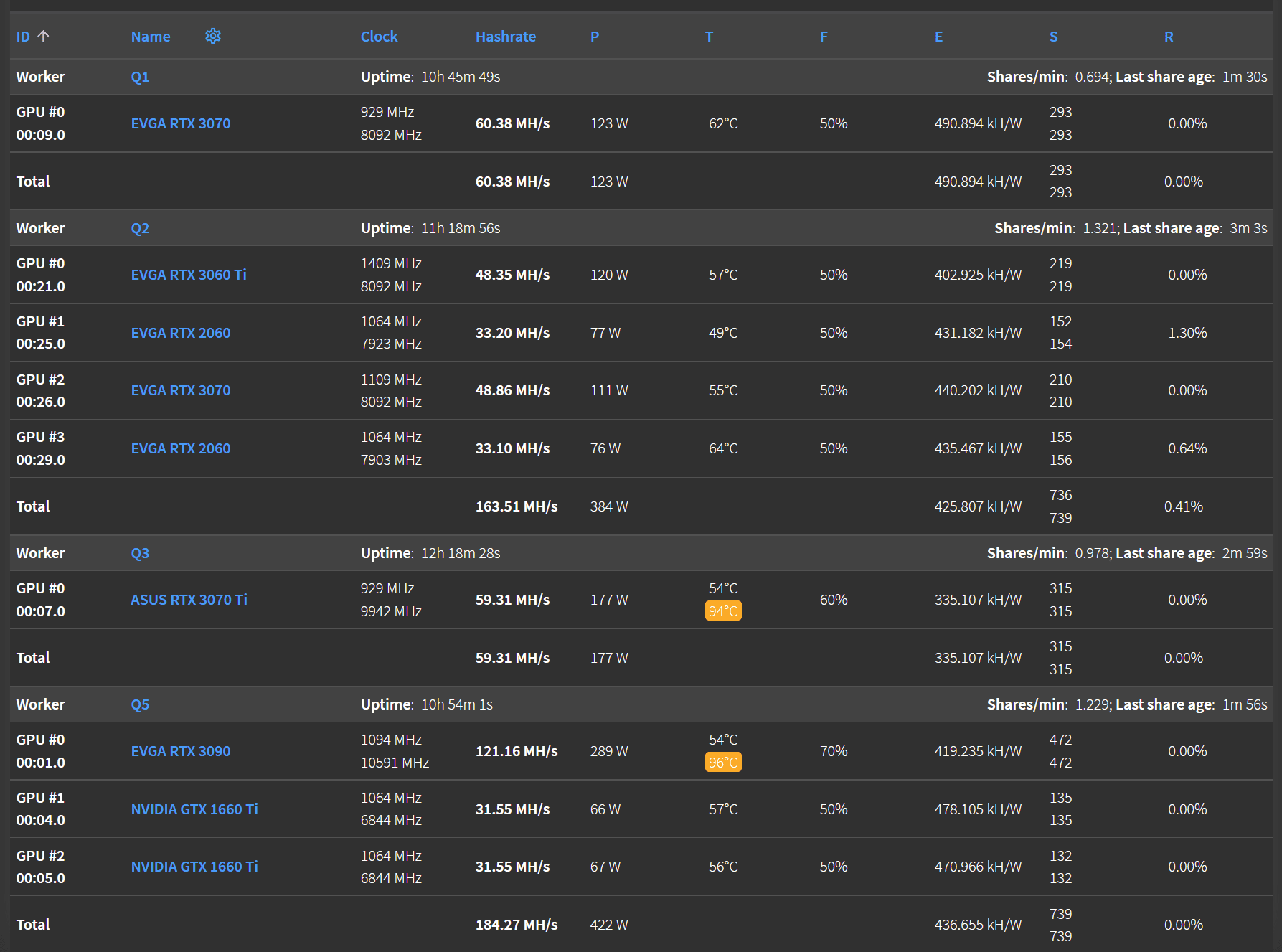Sort by E efficiency column
Viewport: 1282px width, 952px height.
coord(938,37)
